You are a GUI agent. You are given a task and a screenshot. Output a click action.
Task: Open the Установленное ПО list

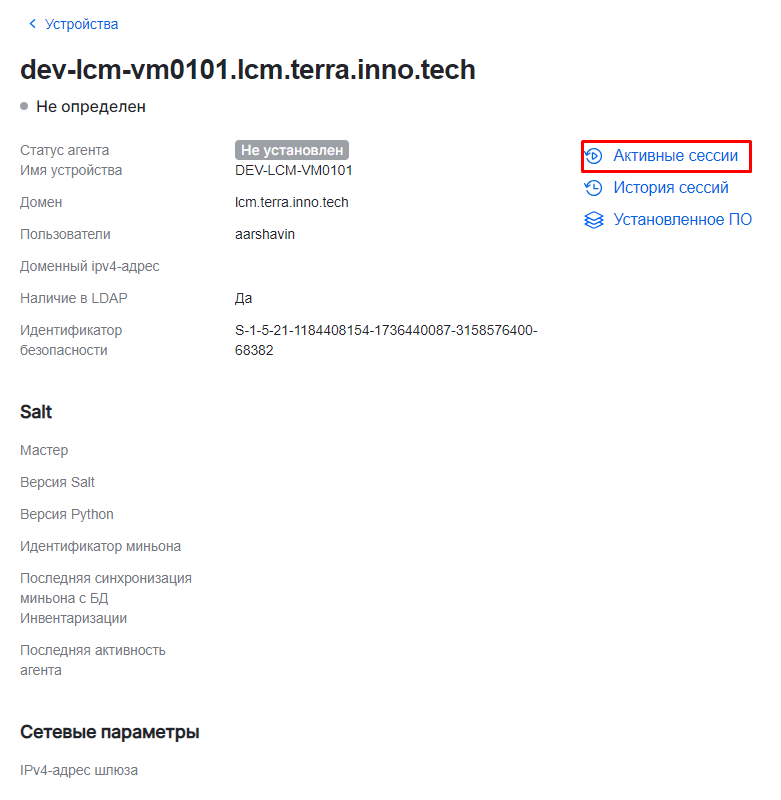tap(682, 220)
